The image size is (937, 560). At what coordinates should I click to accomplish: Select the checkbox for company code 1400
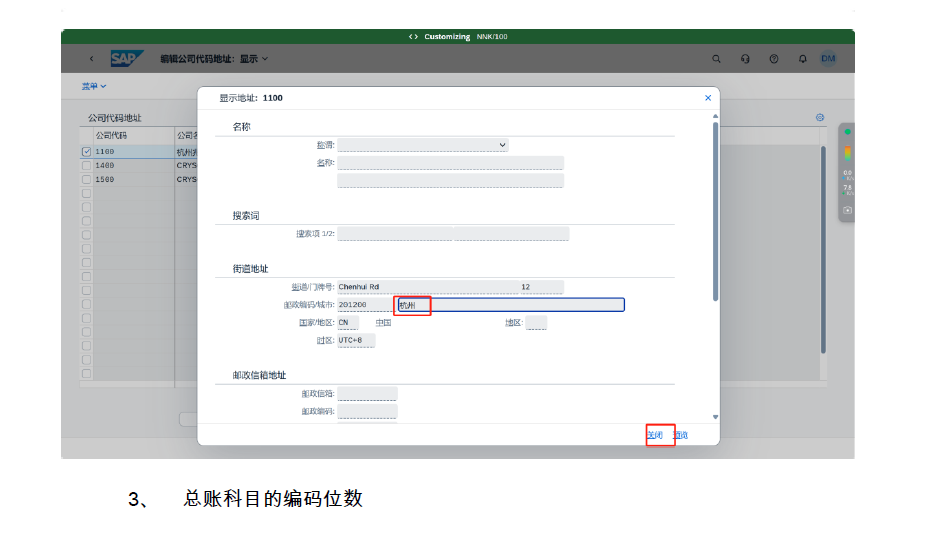(87, 165)
